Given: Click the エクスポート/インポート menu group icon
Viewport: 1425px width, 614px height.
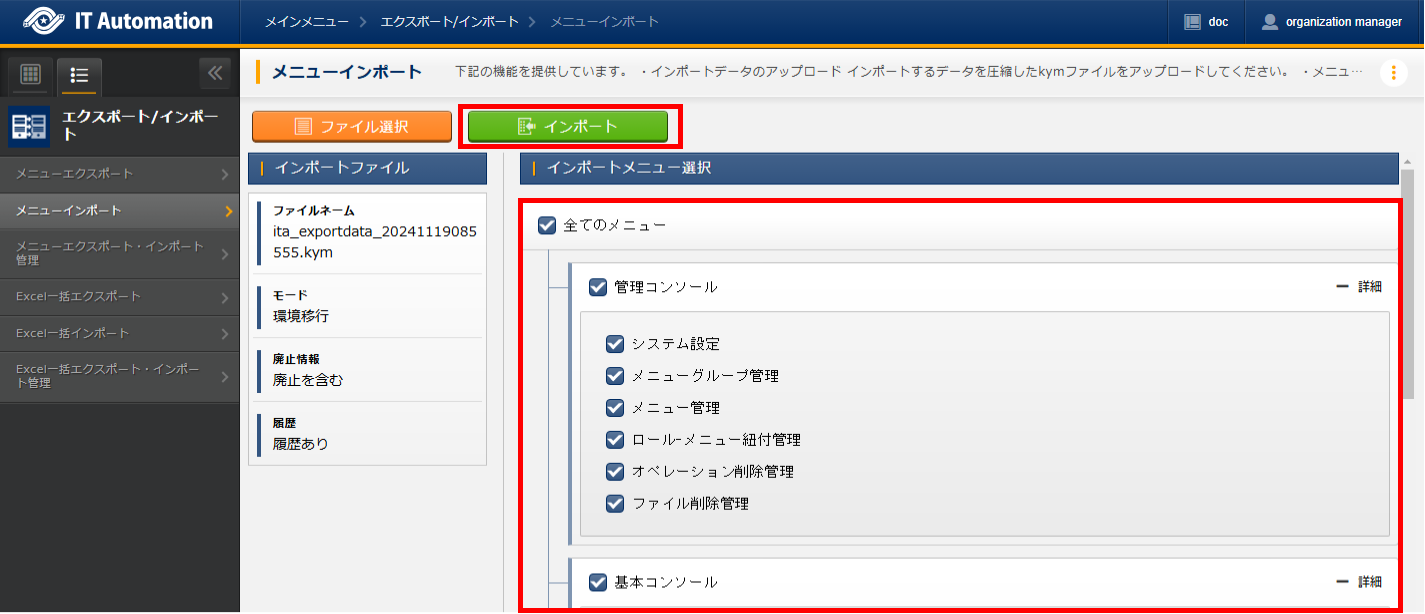Looking at the screenshot, I should (29, 126).
